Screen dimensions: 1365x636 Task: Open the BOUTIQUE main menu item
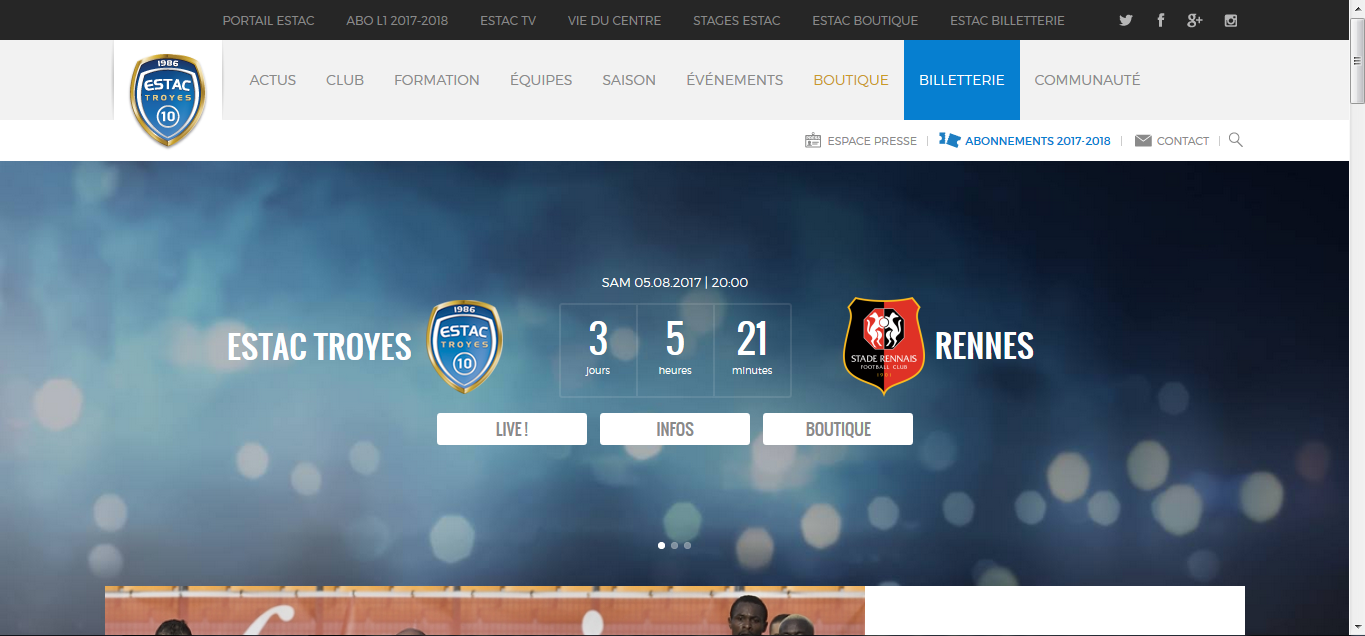tap(851, 80)
